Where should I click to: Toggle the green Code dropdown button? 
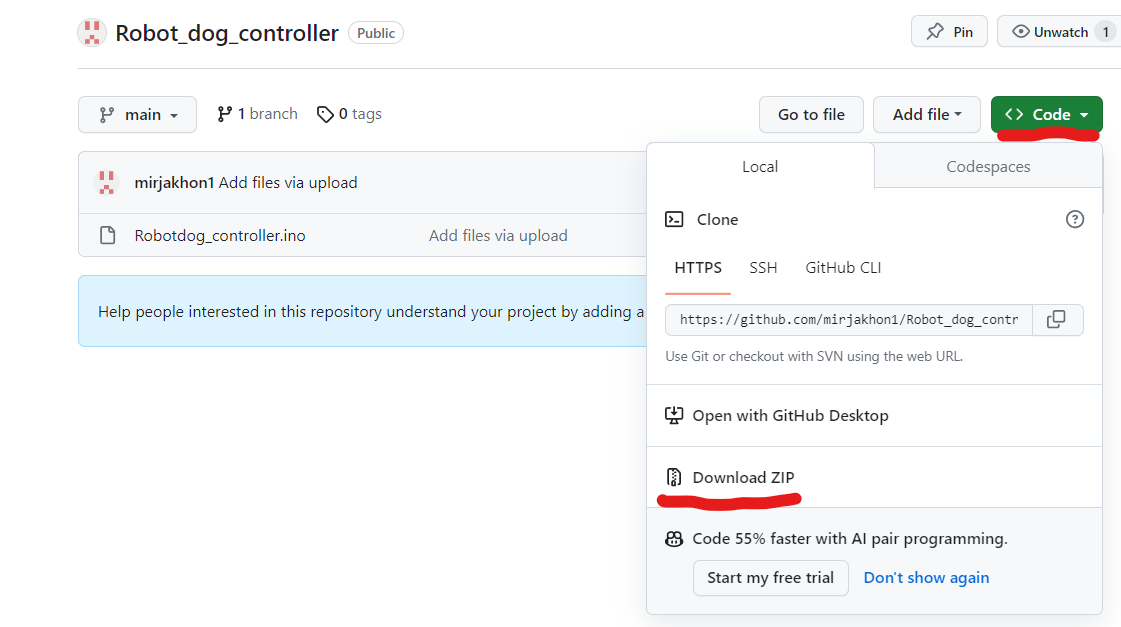[1046, 115]
